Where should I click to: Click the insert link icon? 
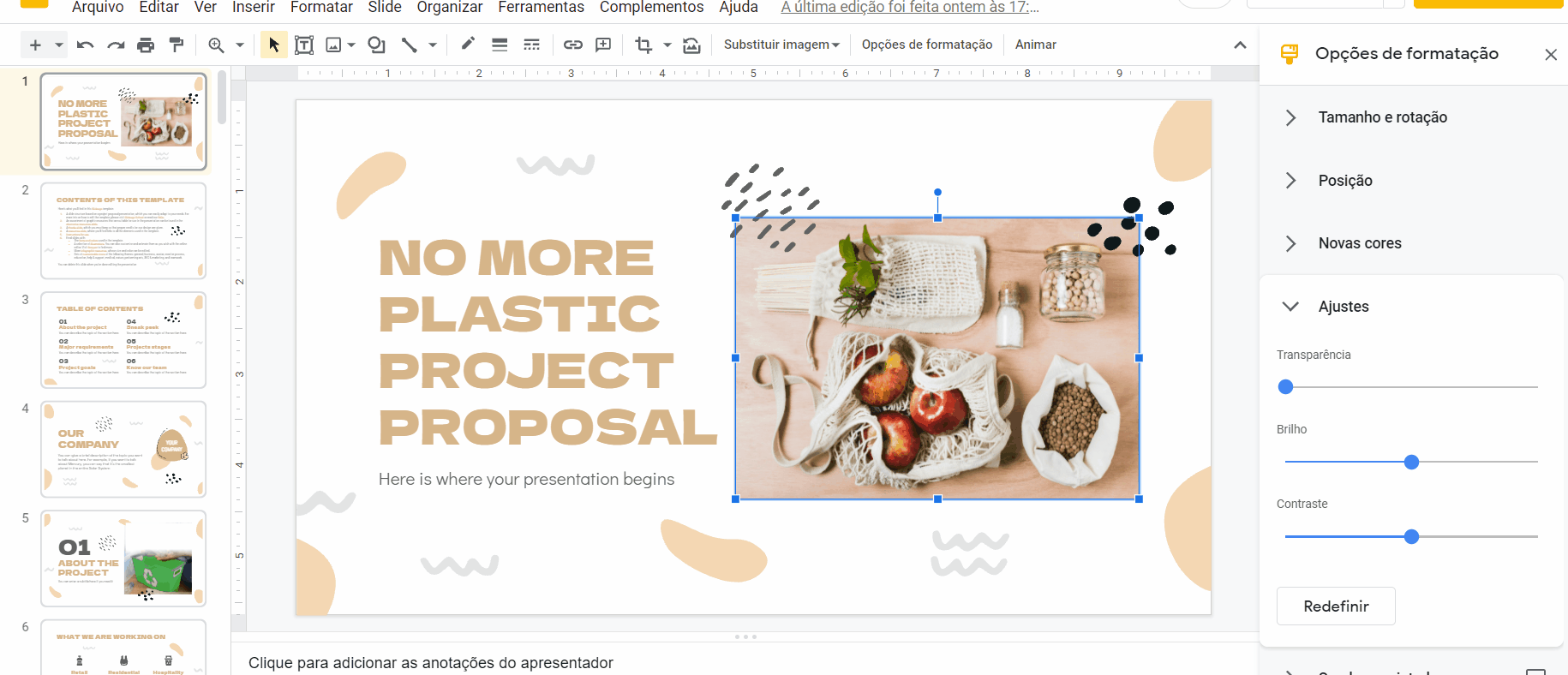tap(572, 45)
